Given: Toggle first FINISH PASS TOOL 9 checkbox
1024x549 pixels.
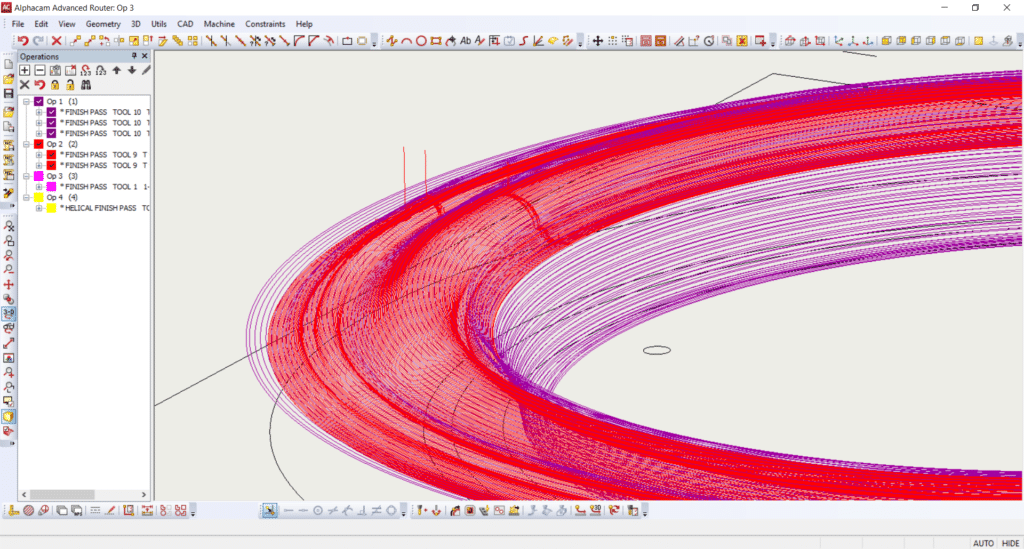Looking at the screenshot, I should click(51, 155).
